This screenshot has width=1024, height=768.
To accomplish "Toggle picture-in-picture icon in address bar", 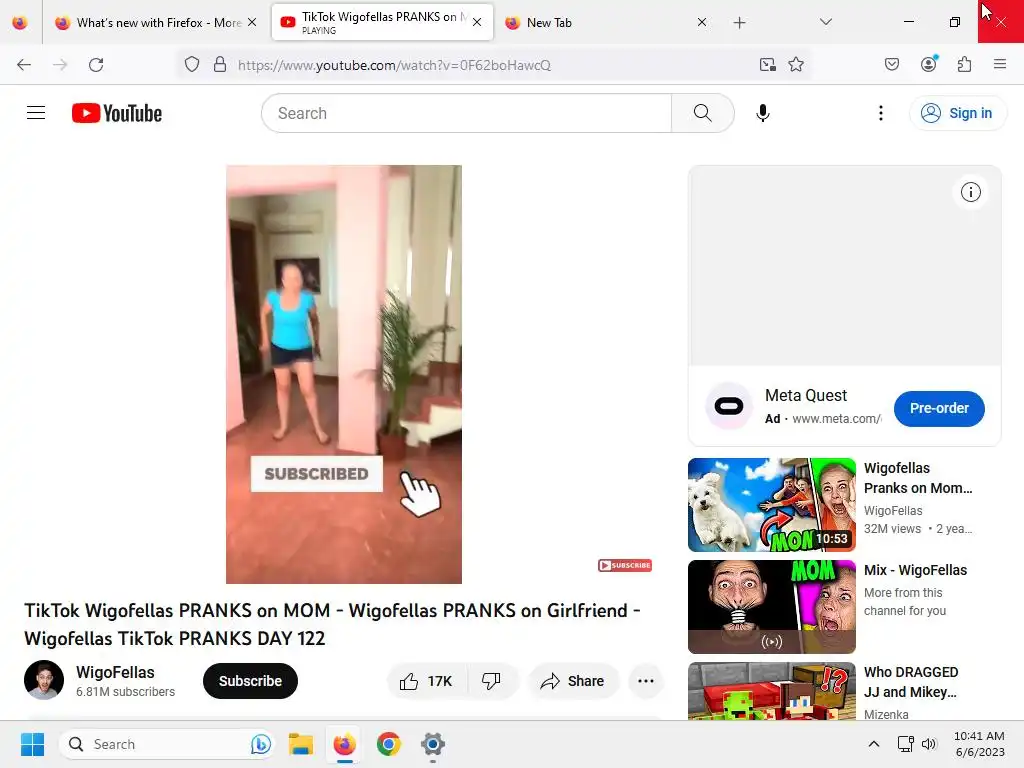I will tap(767, 65).
